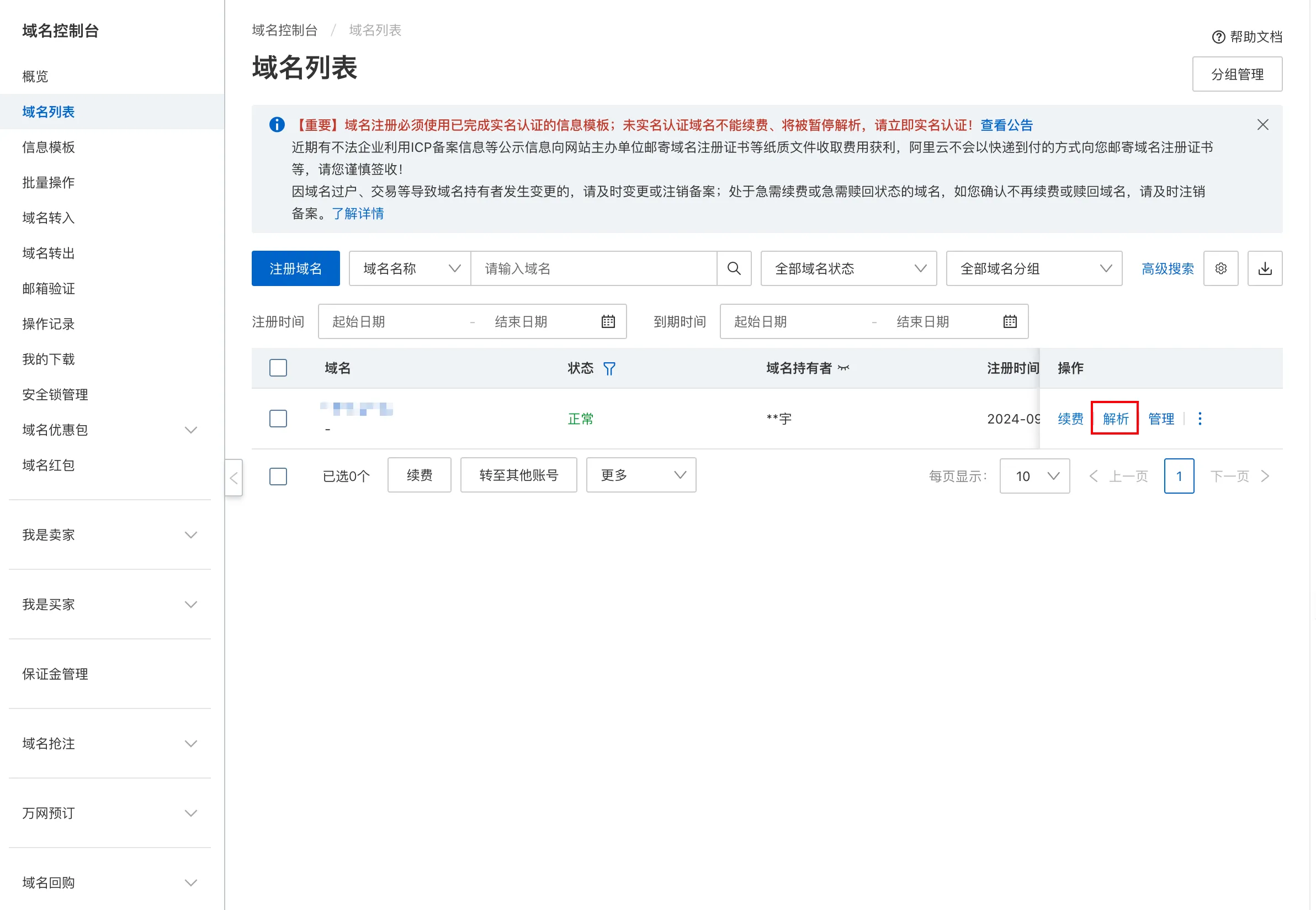Click expiry time 起始日期 field
The height and width of the screenshot is (910, 1316).
pos(795,321)
